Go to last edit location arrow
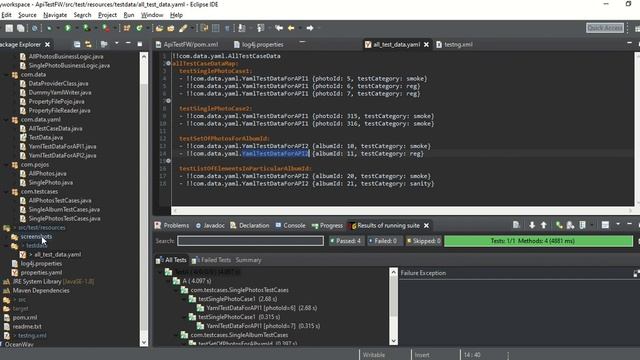This screenshot has width=640, height=360. click(279, 28)
